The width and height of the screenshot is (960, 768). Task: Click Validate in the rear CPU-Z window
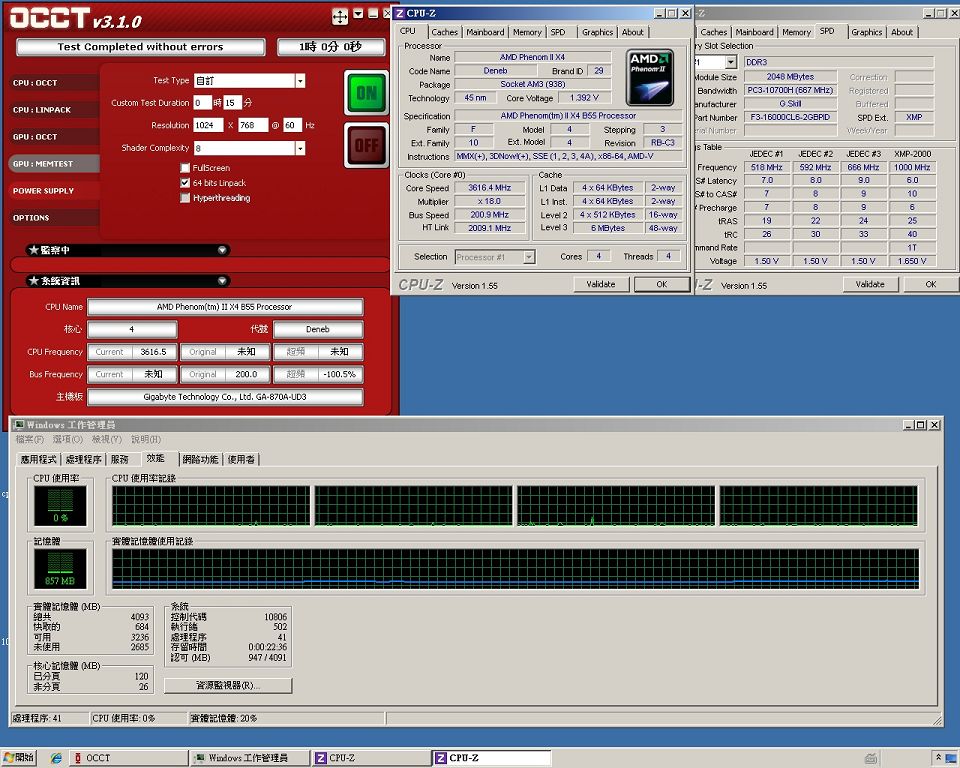(870, 284)
